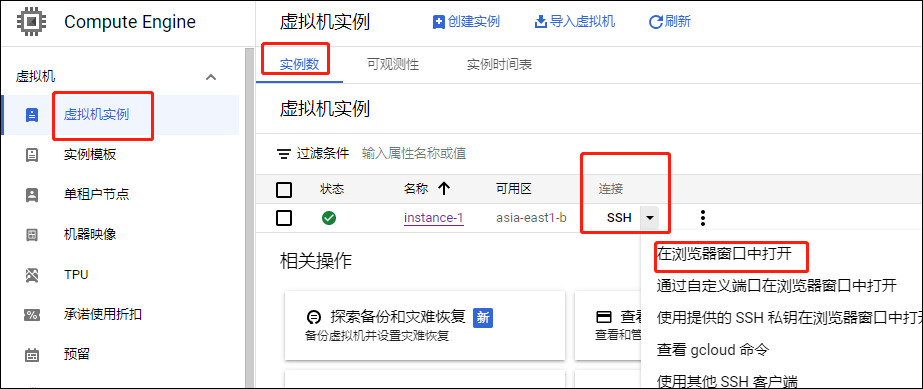This screenshot has width=923, height=389.
Task: Click the 单租户节点 sidebar icon
Action: pyautogui.click(x=32, y=195)
